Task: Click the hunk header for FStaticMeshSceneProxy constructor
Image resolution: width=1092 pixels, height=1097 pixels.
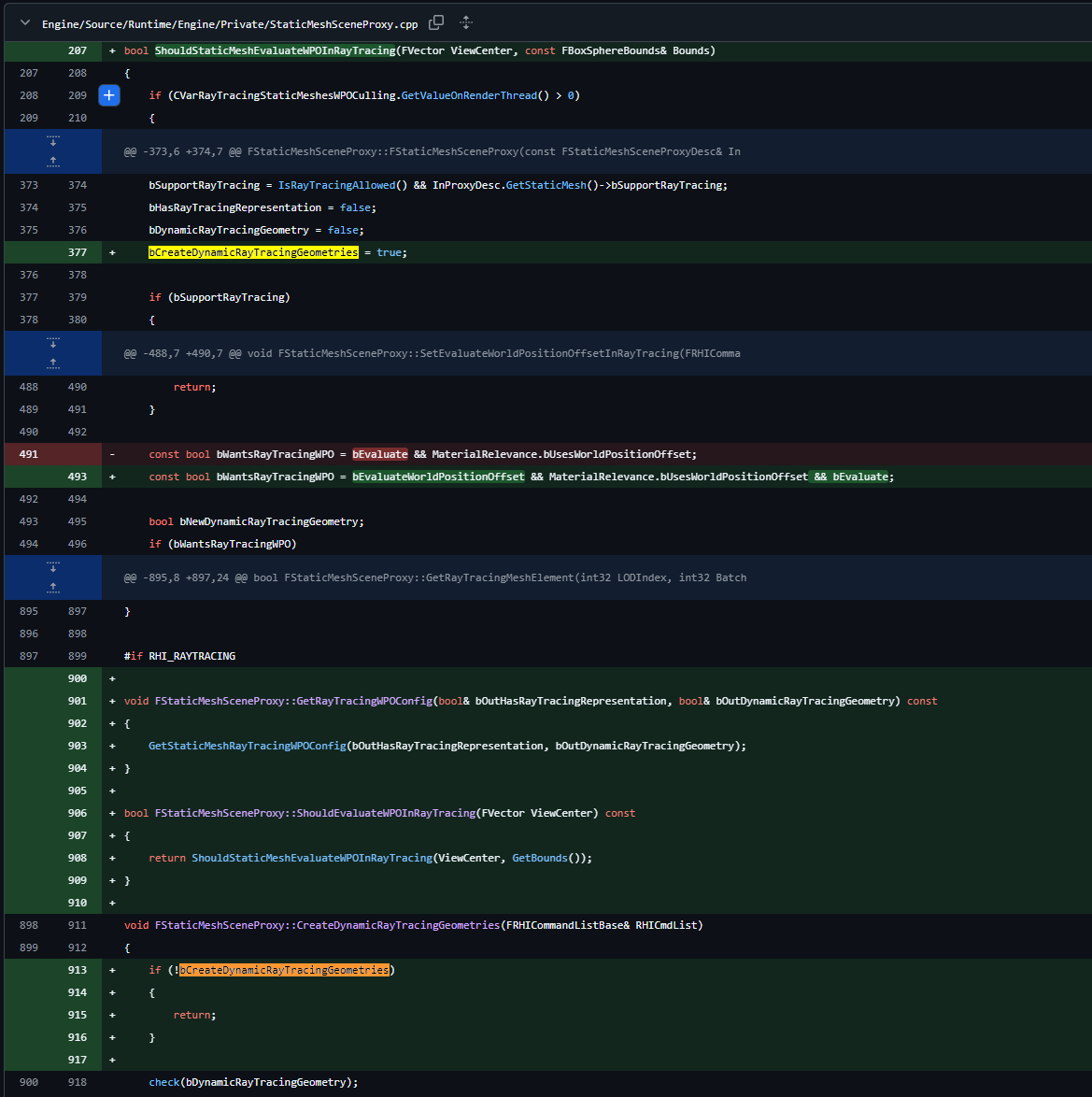Action: (432, 151)
